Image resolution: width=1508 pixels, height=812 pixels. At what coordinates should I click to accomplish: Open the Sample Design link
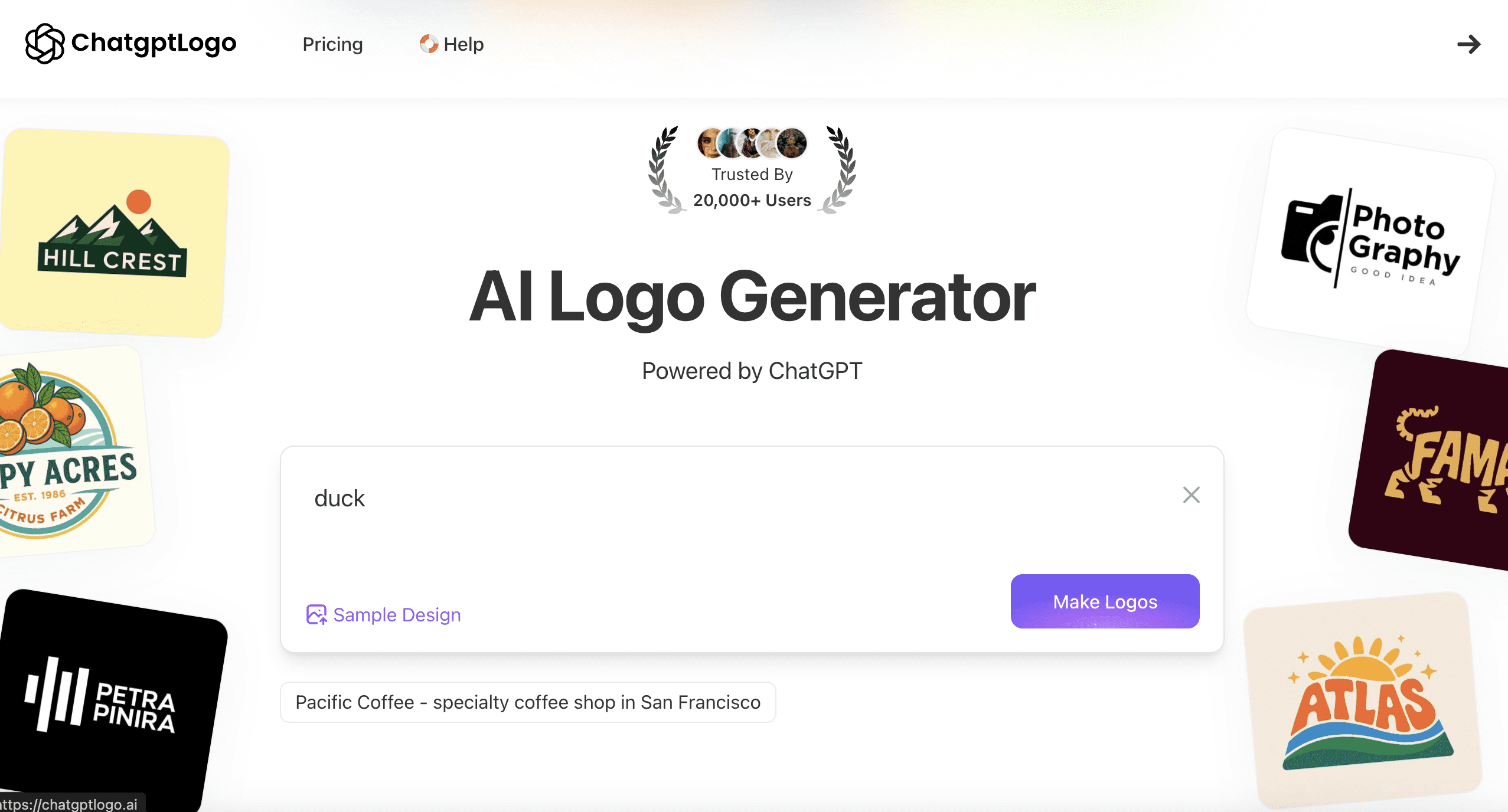pyautogui.click(x=397, y=615)
